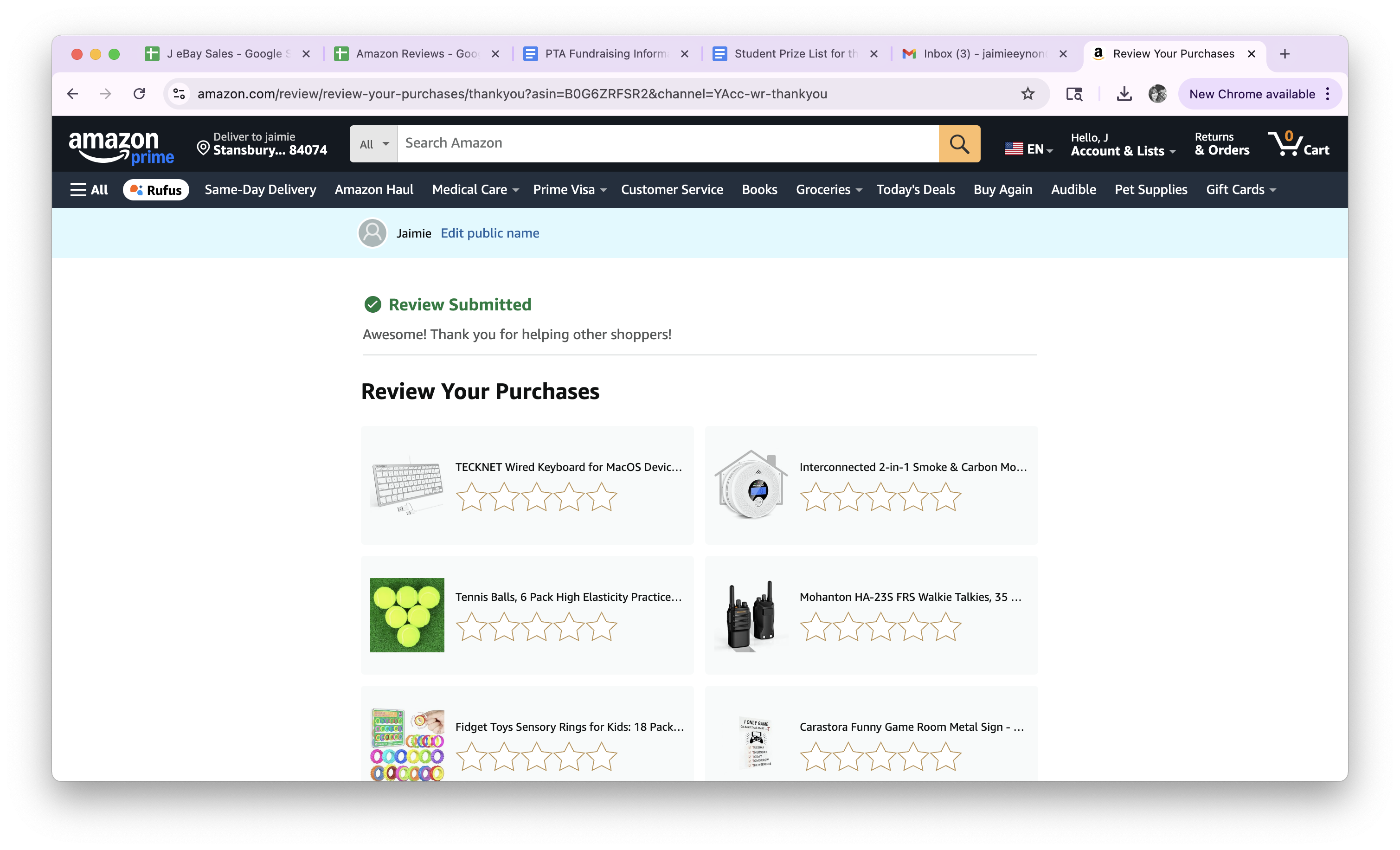Open the shopping cart

[x=1299, y=144]
